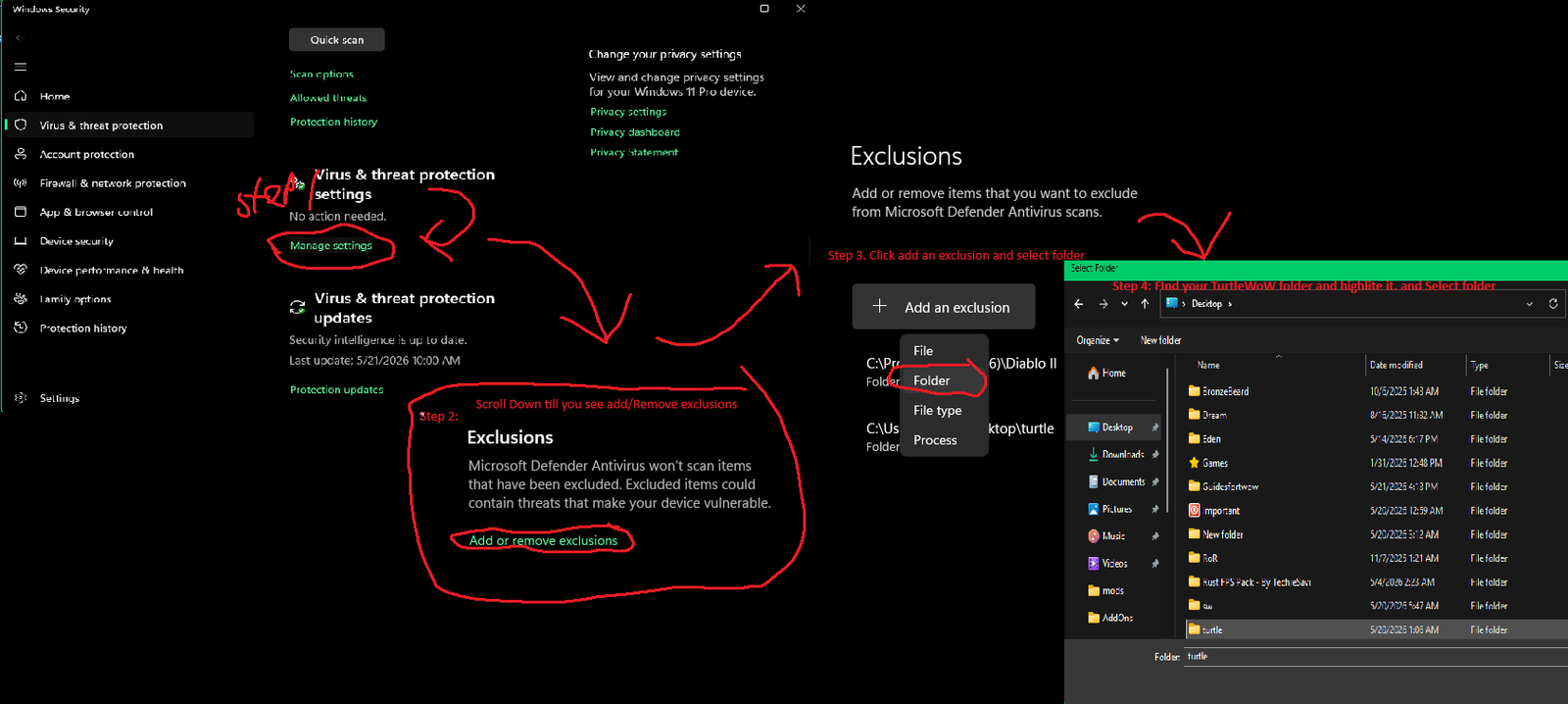This screenshot has width=1568, height=704.
Task: Click the plus icon on Add an exclusion
Action: (879, 306)
